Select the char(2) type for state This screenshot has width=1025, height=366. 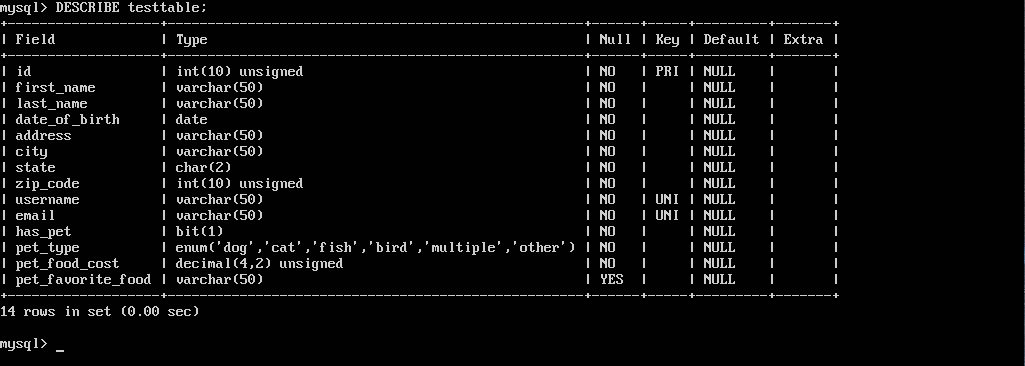(203, 167)
